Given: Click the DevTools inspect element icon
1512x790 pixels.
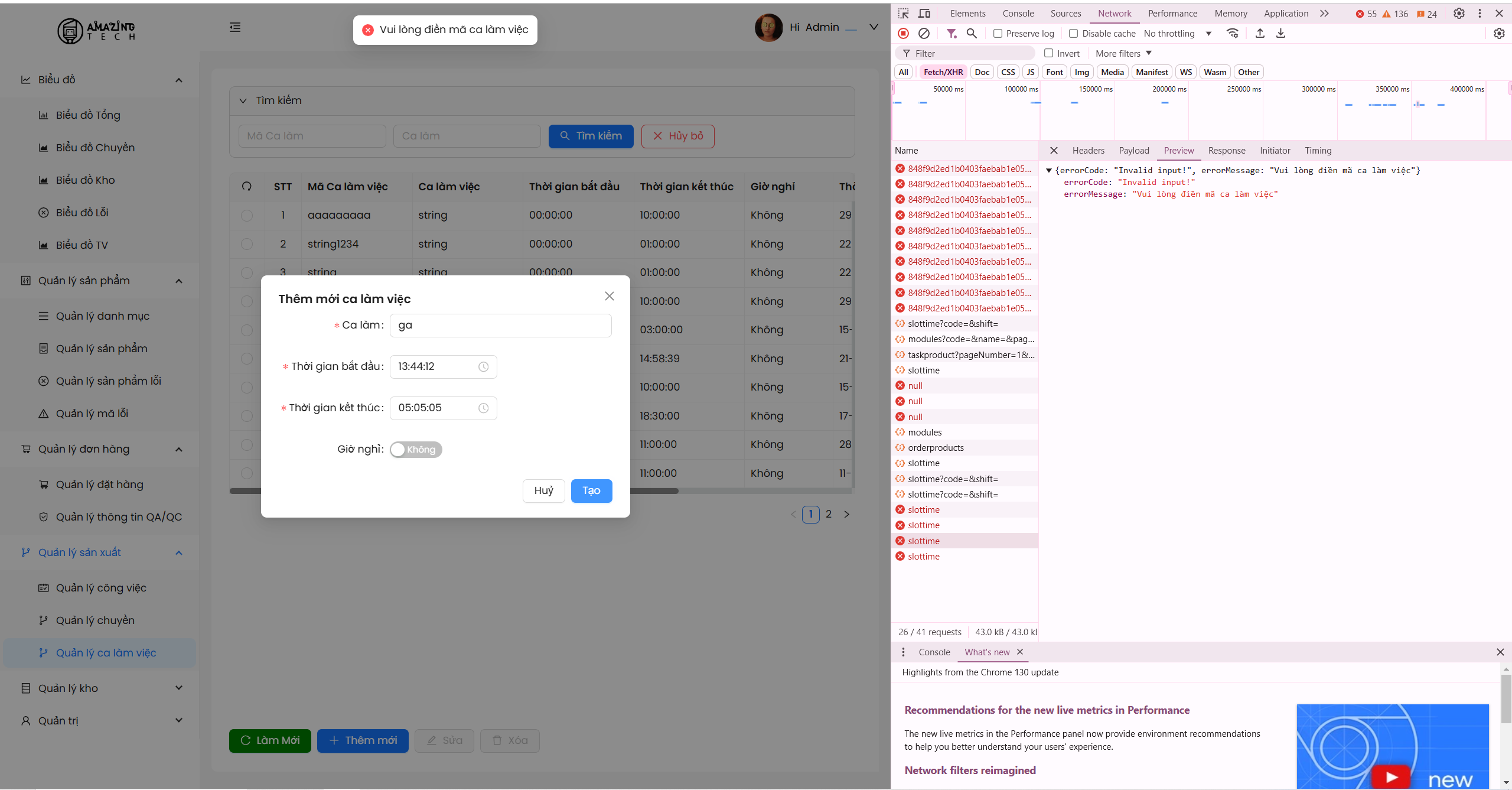Looking at the screenshot, I should click(x=904, y=14).
